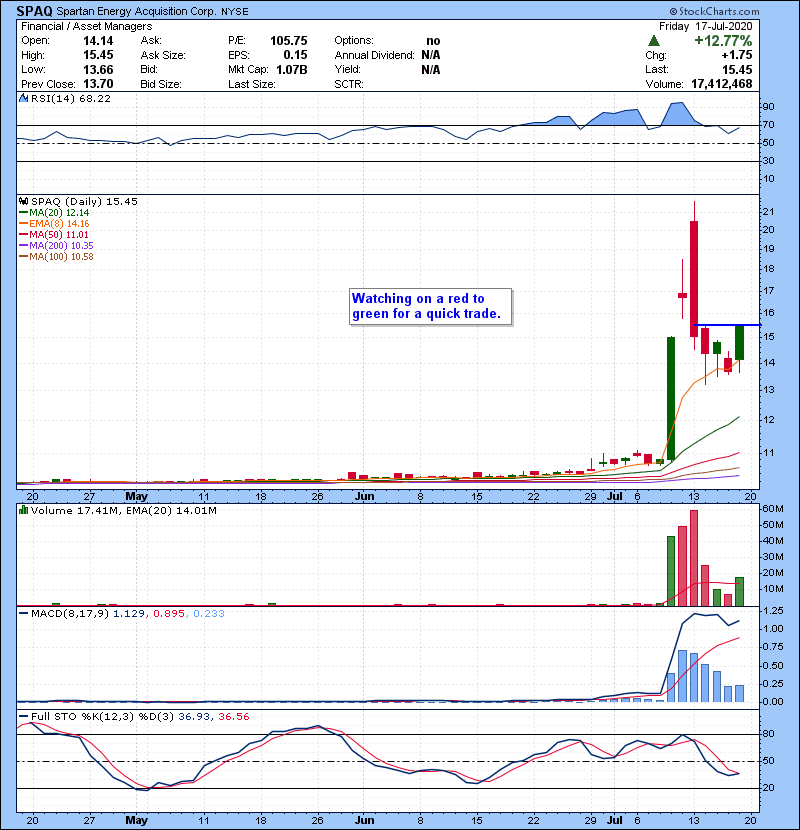This screenshot has height=830, width=800.
Task: Click the RSI(14) 68.22 label
Action: tap(71, 98)
